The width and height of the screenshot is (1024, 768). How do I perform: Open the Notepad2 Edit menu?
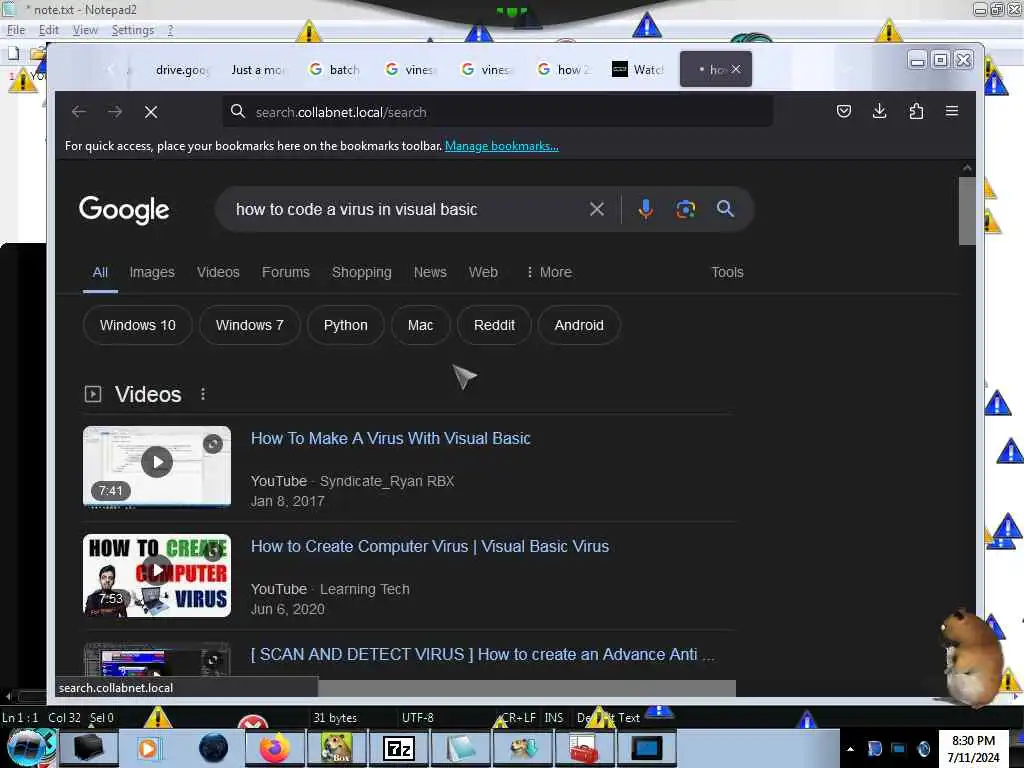pyautogui.click(x=48, y=30)
